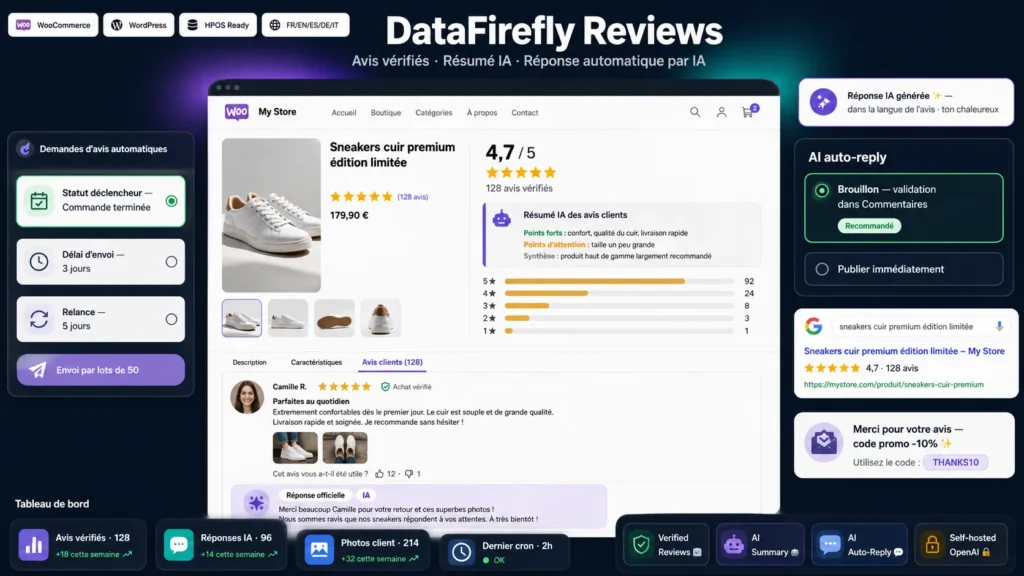The image size is (1024, 576).
Task: Click the Recommandé badge
Action: click(869, 226)
